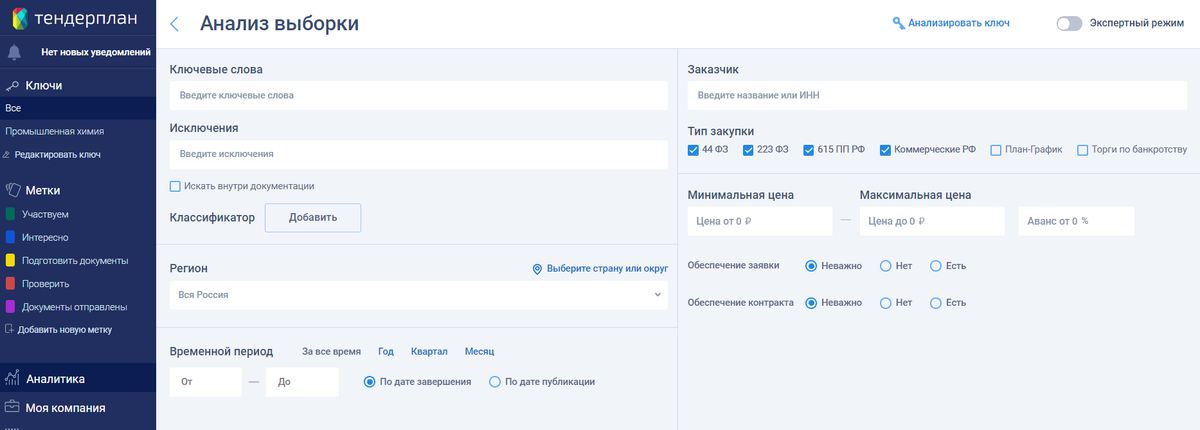Click the pencil icon for Редактировать ключ
Viewport: 1200px width, 430px height.
coord(6,155)
